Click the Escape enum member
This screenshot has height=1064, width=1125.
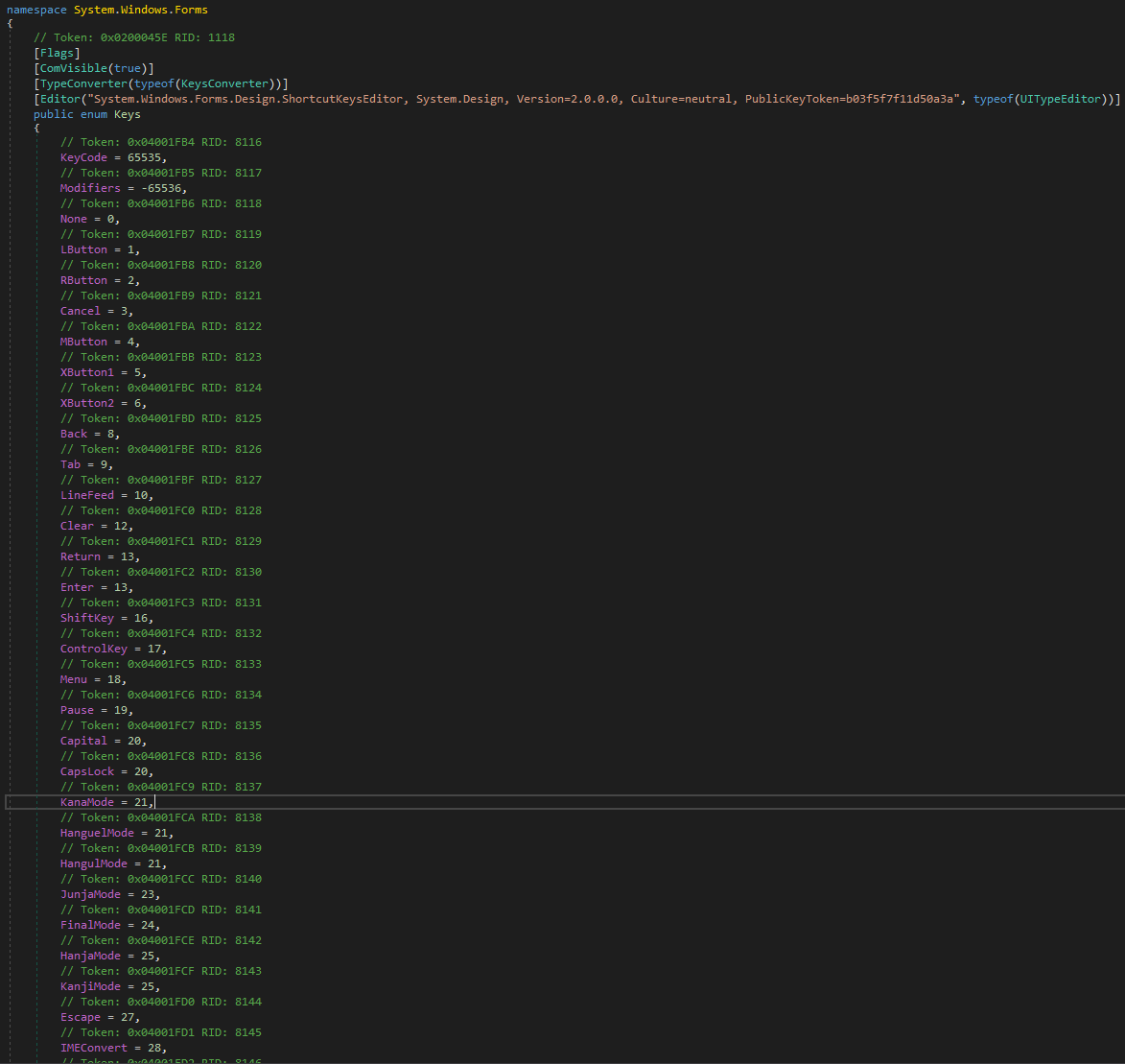[81, 1017]
